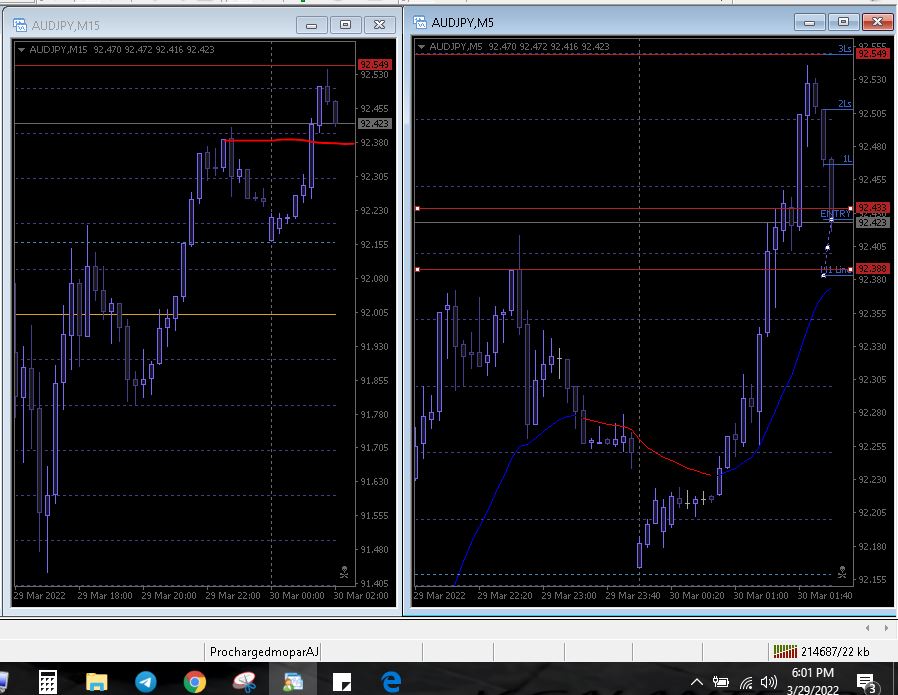Select the 92.433 red line label in M5 chart

point(872,208)
